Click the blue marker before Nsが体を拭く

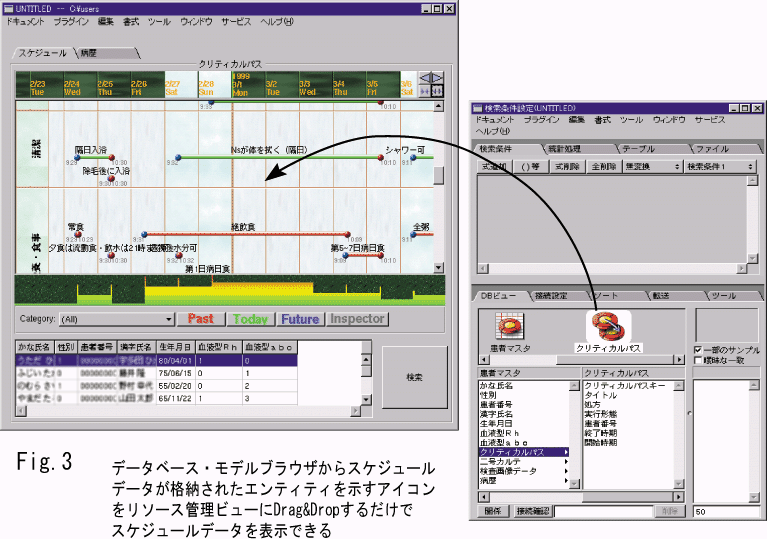[177, 157]
